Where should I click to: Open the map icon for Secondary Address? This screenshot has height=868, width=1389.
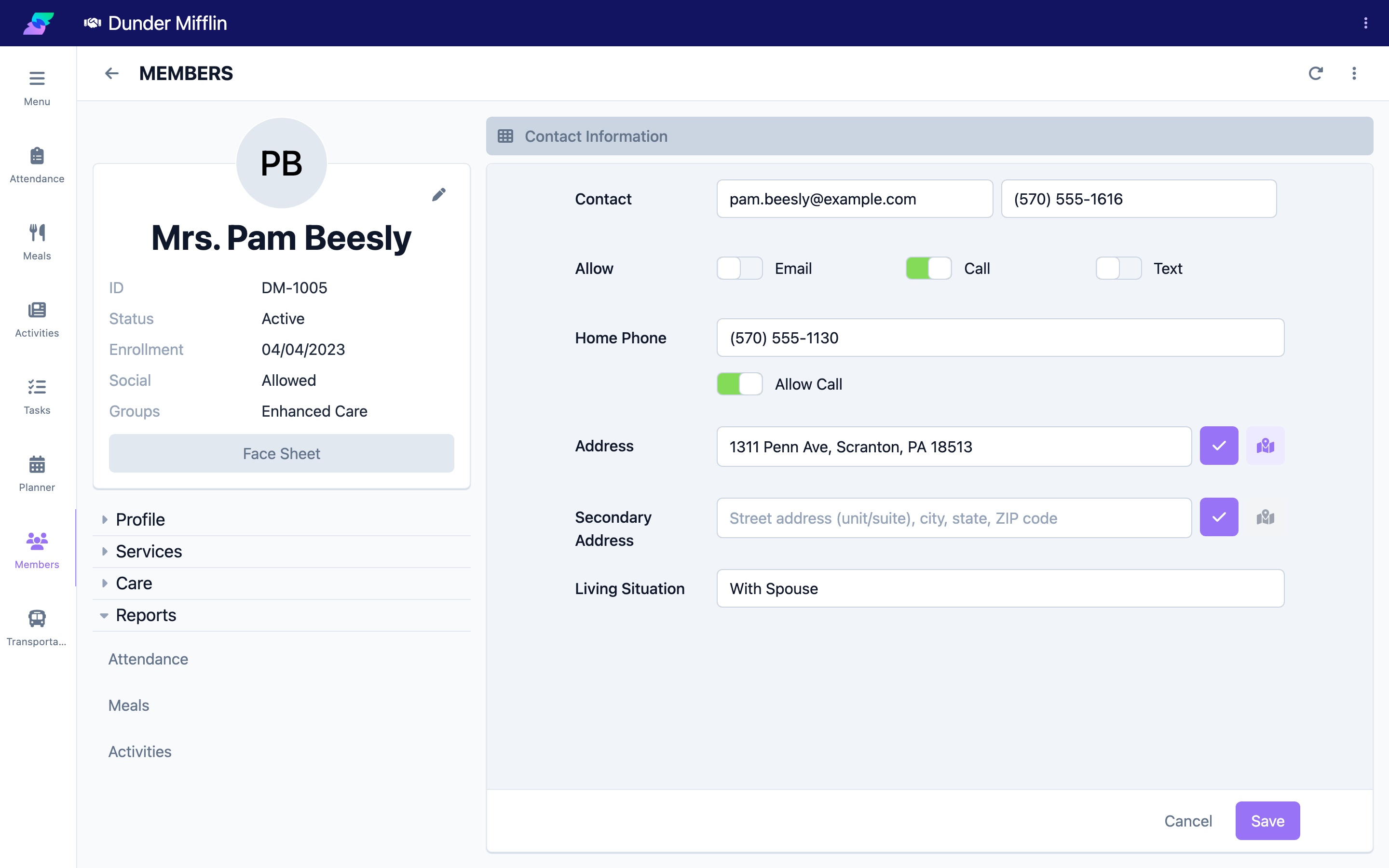point(1265,517)
